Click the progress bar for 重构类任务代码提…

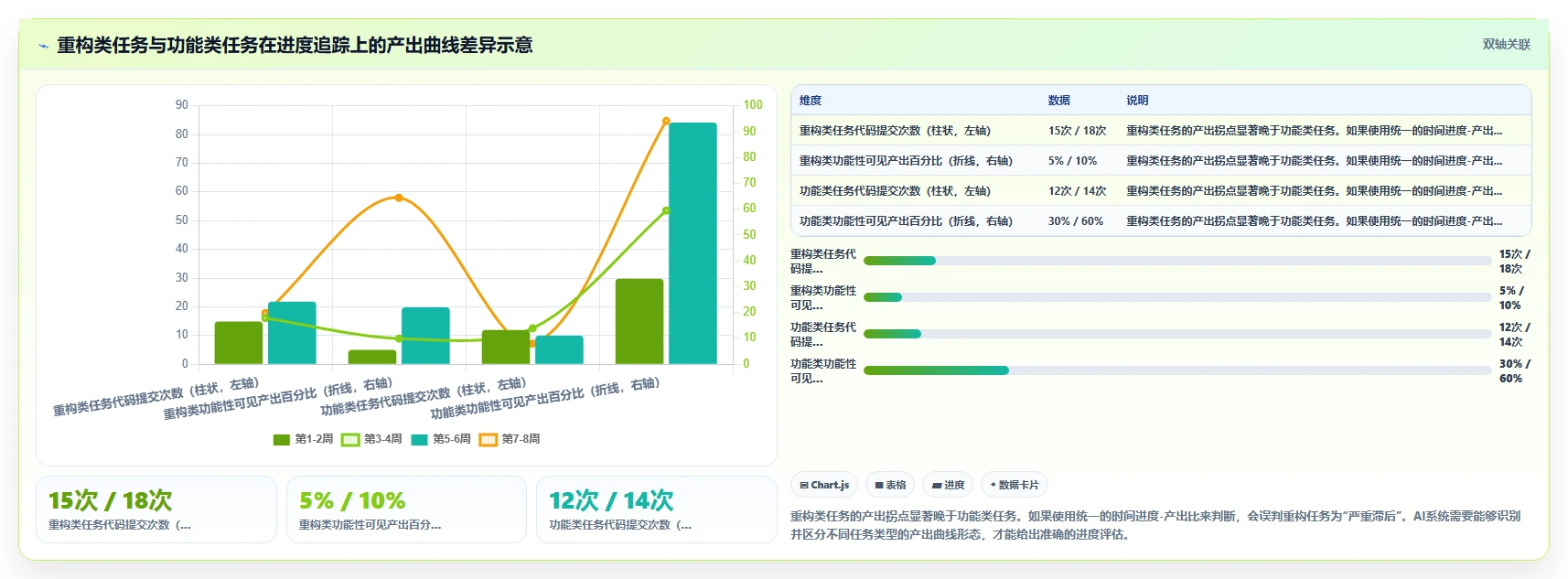point(1177,261)
